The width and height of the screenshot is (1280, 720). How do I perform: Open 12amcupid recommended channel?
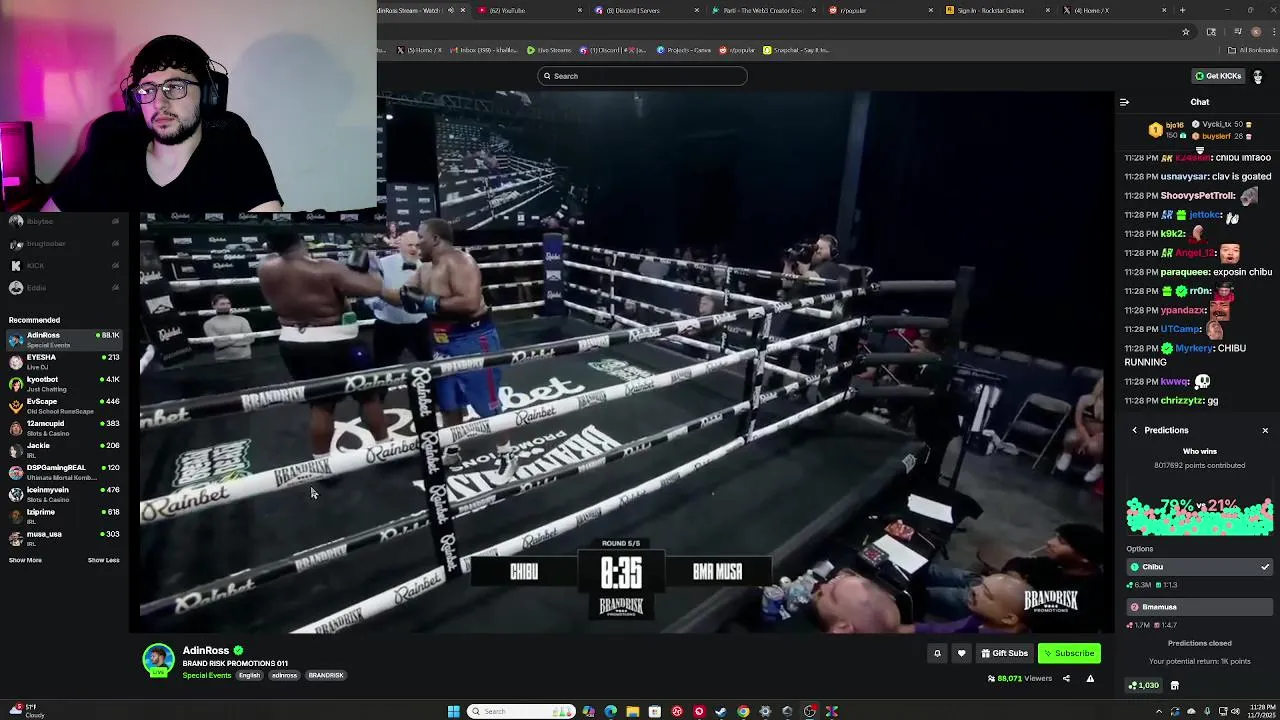tap(64, 428)
